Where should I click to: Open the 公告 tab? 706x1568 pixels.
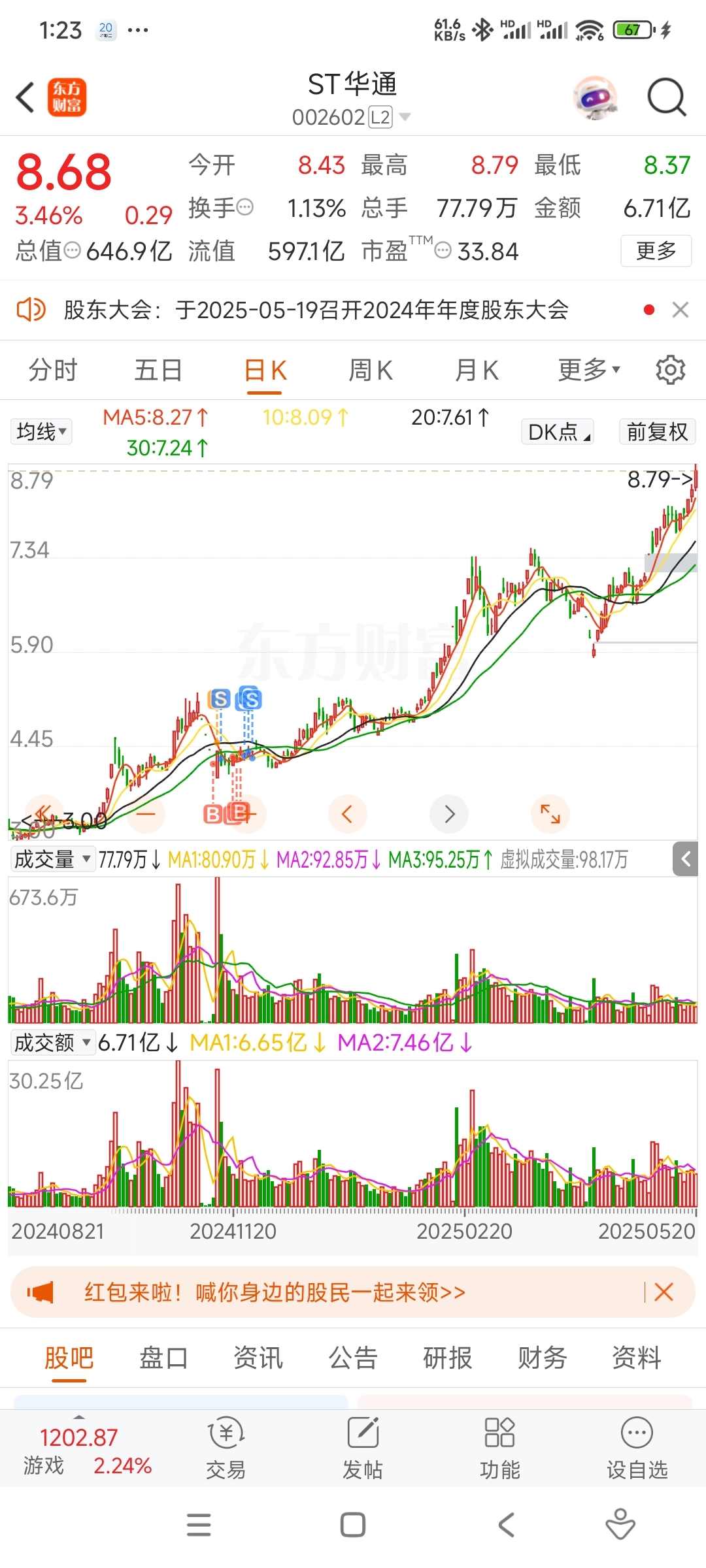coord(353,1358)
